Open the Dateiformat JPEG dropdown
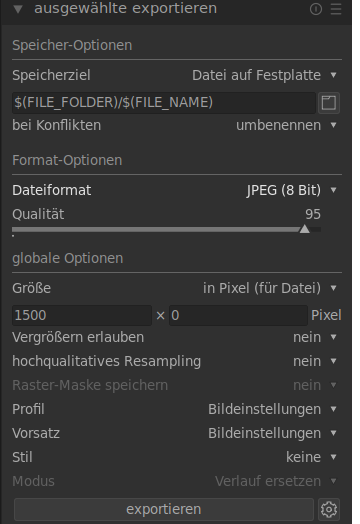360x524 pixels. 177,190
